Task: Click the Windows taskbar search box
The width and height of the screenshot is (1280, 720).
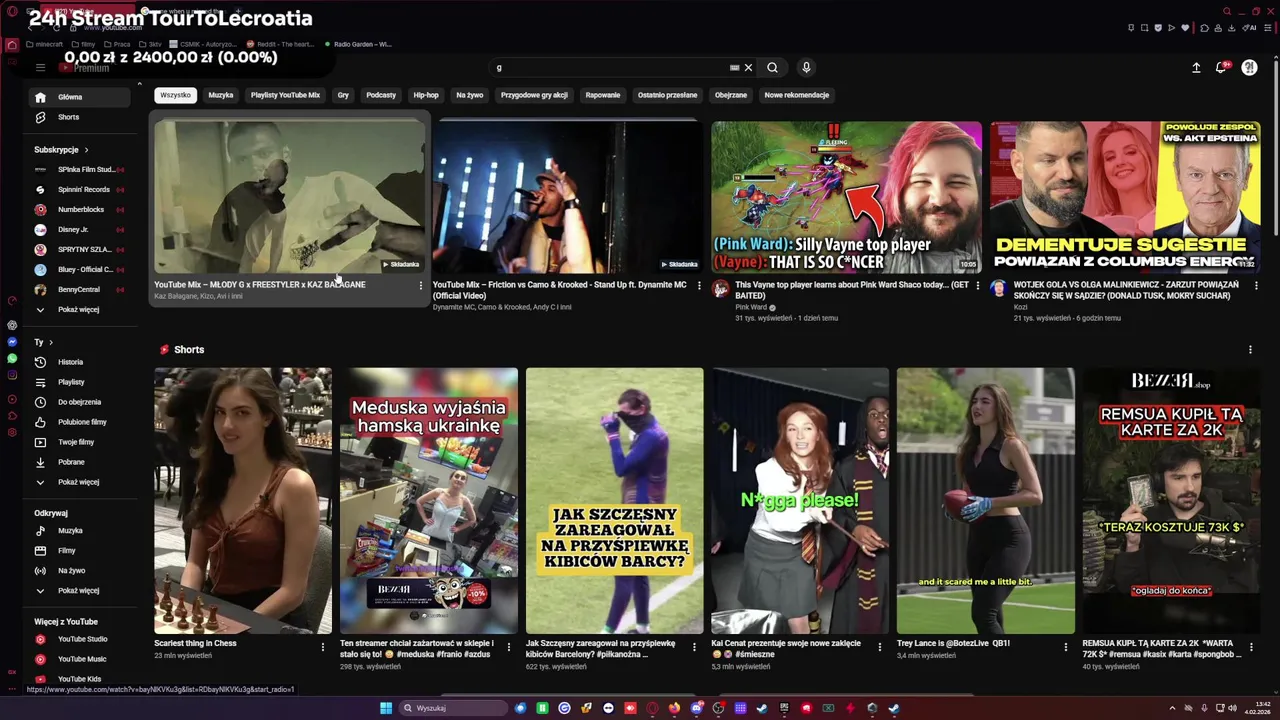Action: click(454, 708)
